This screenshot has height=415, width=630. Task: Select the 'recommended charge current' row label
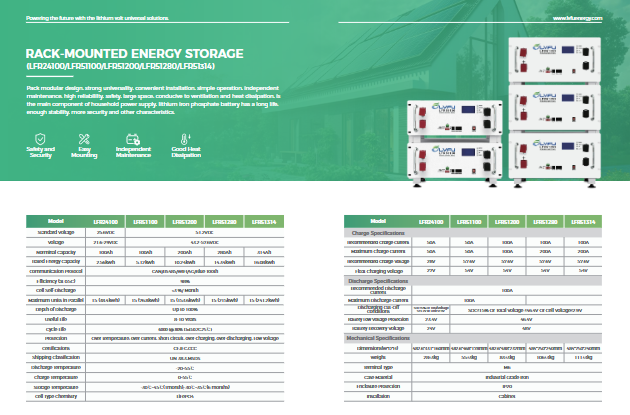click(x=378, y=242)
